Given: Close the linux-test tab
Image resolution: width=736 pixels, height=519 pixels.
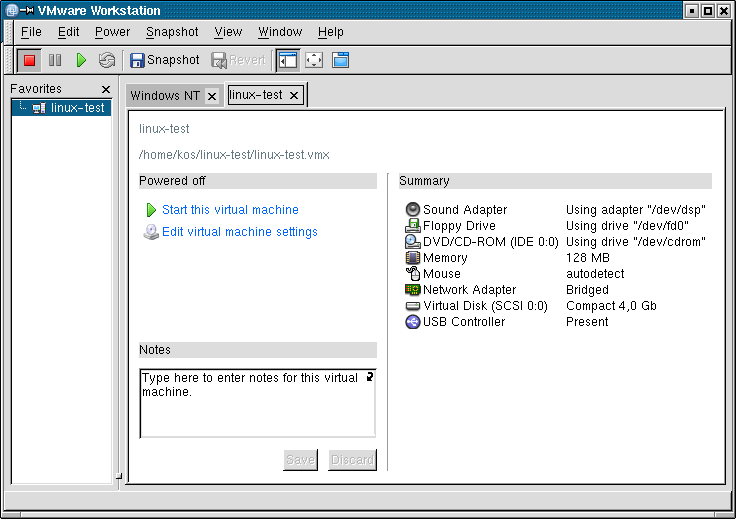Looking at the screenshot, I should [x=294, y=95].
